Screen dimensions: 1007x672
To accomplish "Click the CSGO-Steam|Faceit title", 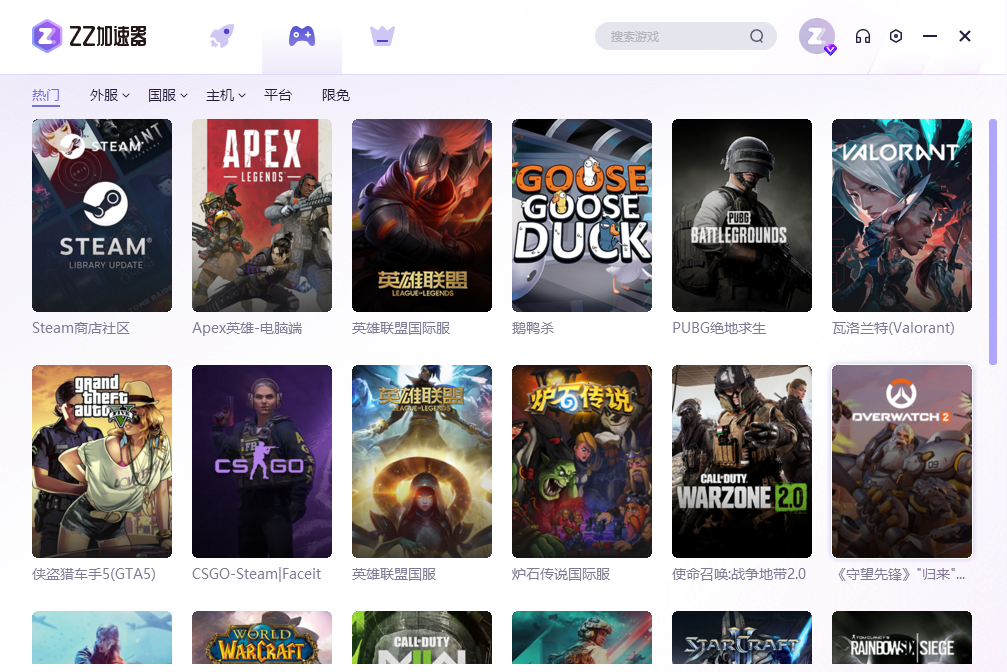I will tap(256, 574).
